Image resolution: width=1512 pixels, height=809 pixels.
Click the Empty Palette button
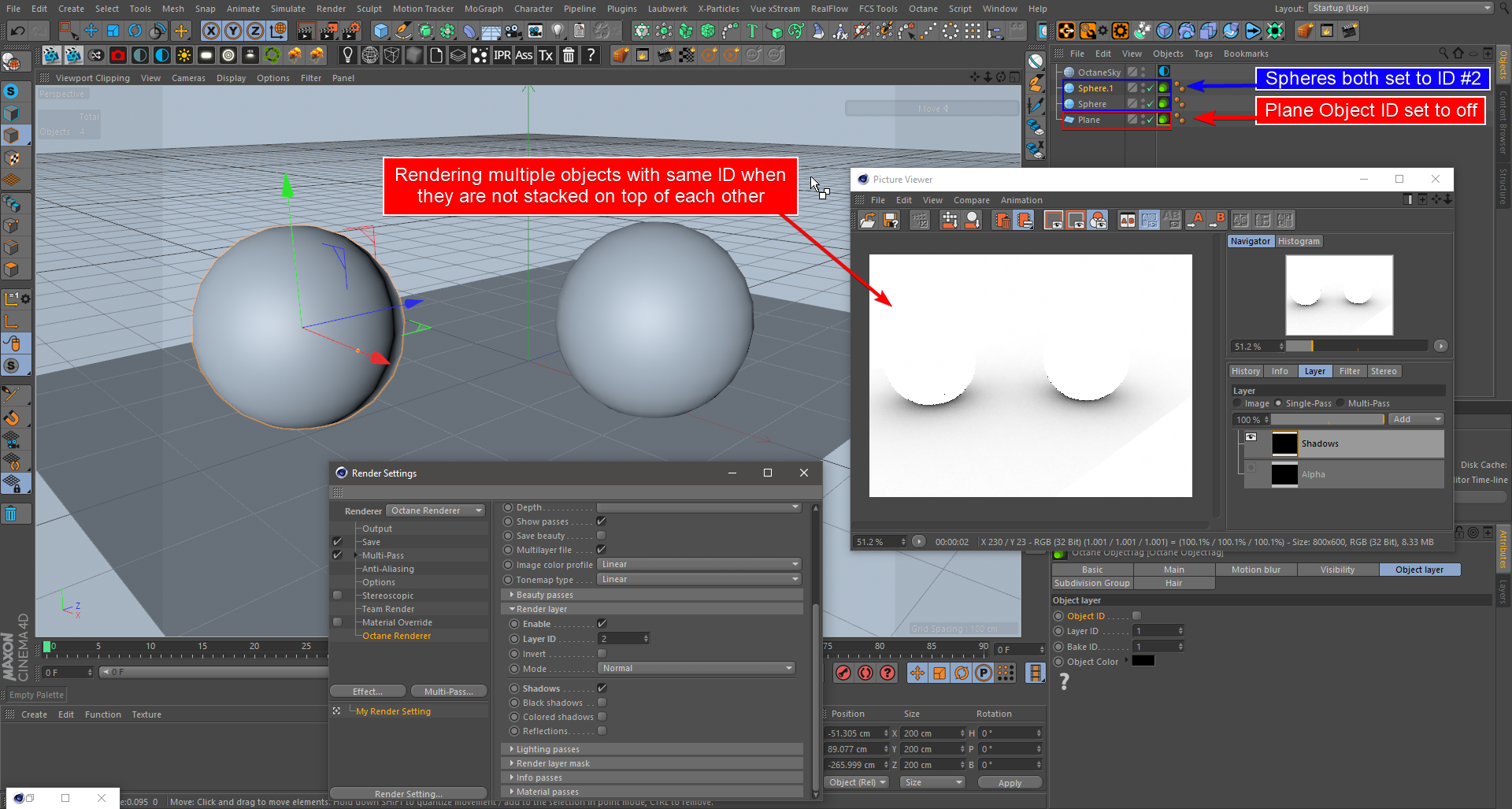[36, 695]
